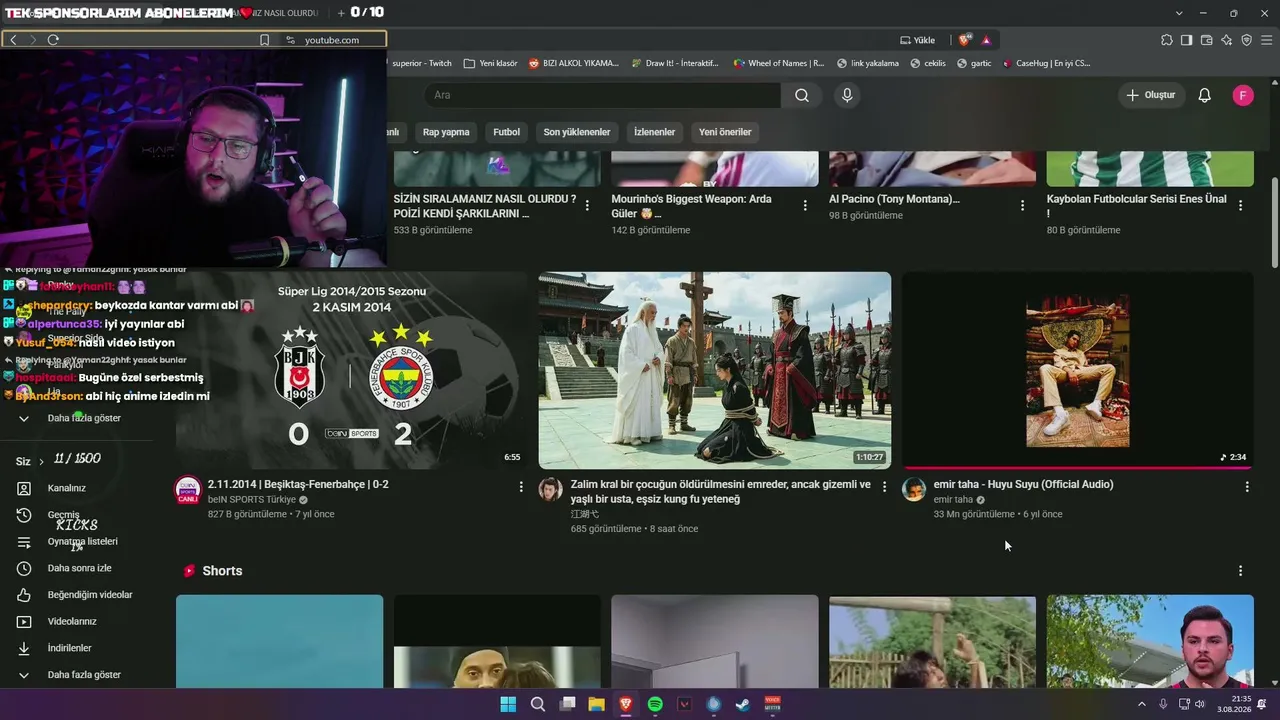
Task: Click the Shorts section heading
Action: tap(222, 571)
